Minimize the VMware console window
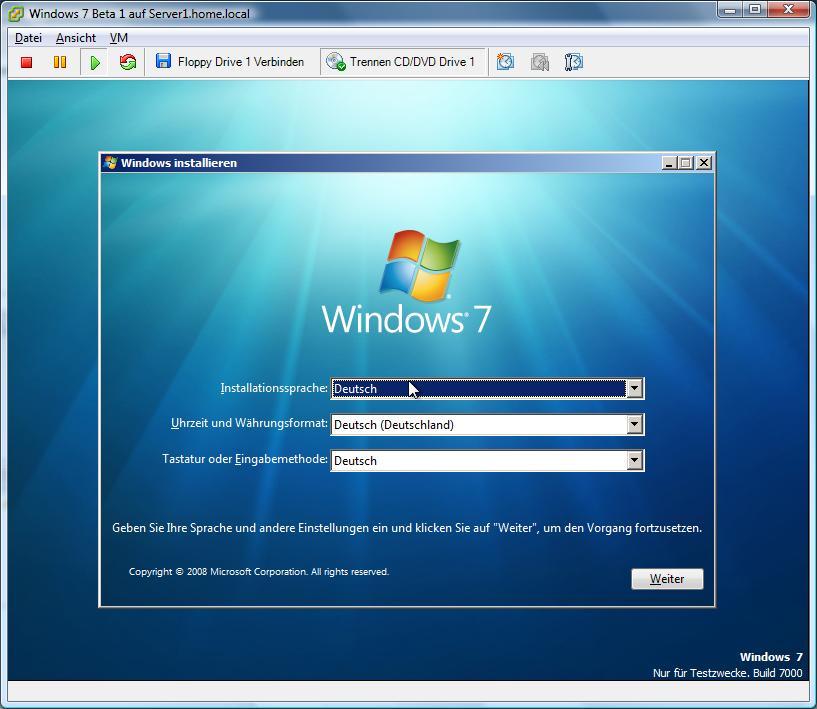 tap(731, 9)
